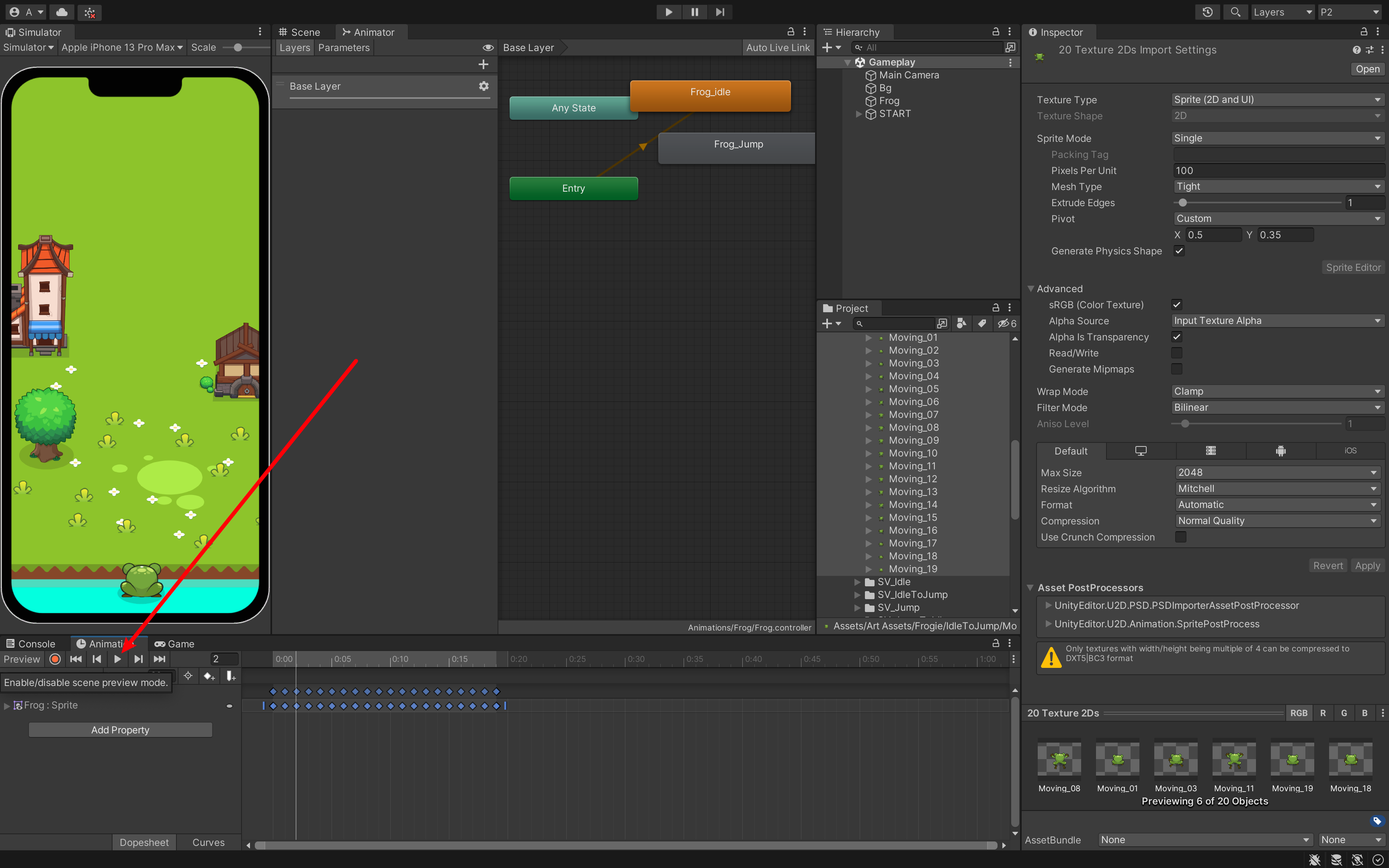Toggle Alpha Is Transparency checkbox
Screen dimensions: 1389x868
coord(1177,337)
